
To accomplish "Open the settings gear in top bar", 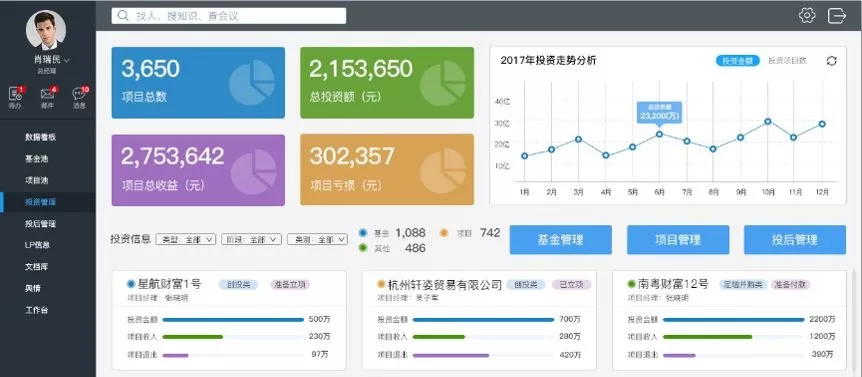I will coord(807,15).
